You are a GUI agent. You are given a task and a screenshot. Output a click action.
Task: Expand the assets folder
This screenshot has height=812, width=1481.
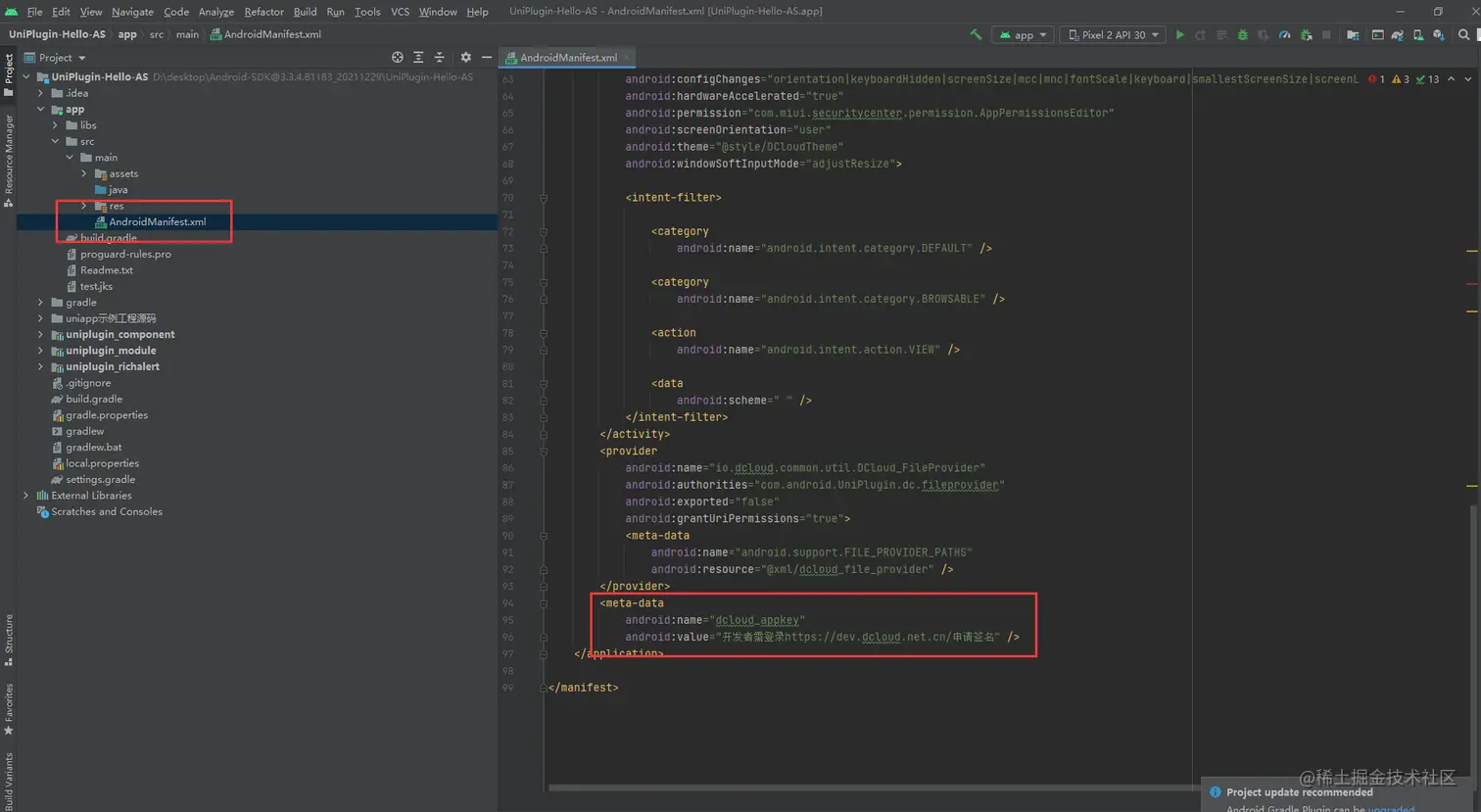tap(84, 173)
